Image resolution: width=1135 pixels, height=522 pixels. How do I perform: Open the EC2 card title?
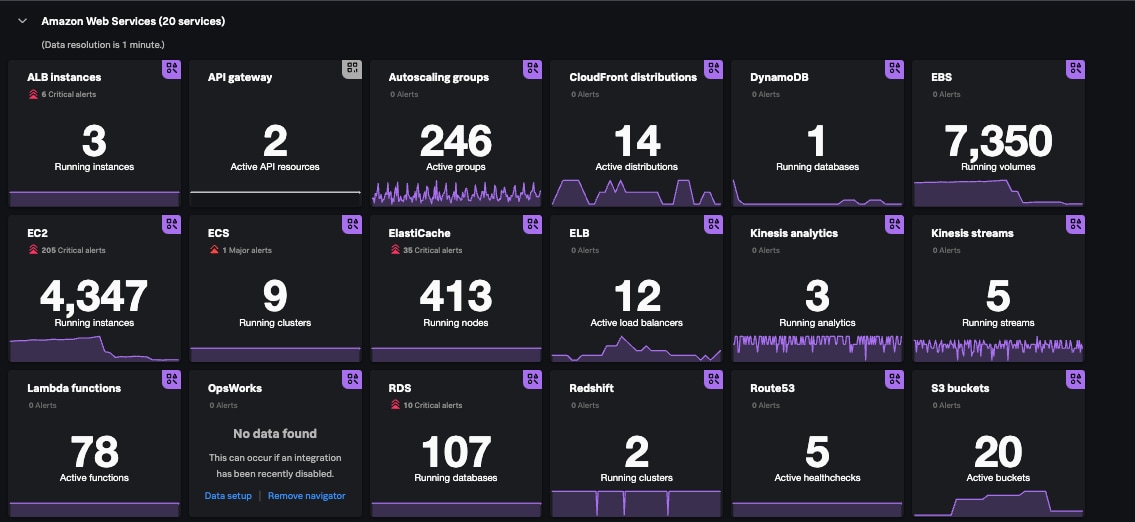point(38,233)
